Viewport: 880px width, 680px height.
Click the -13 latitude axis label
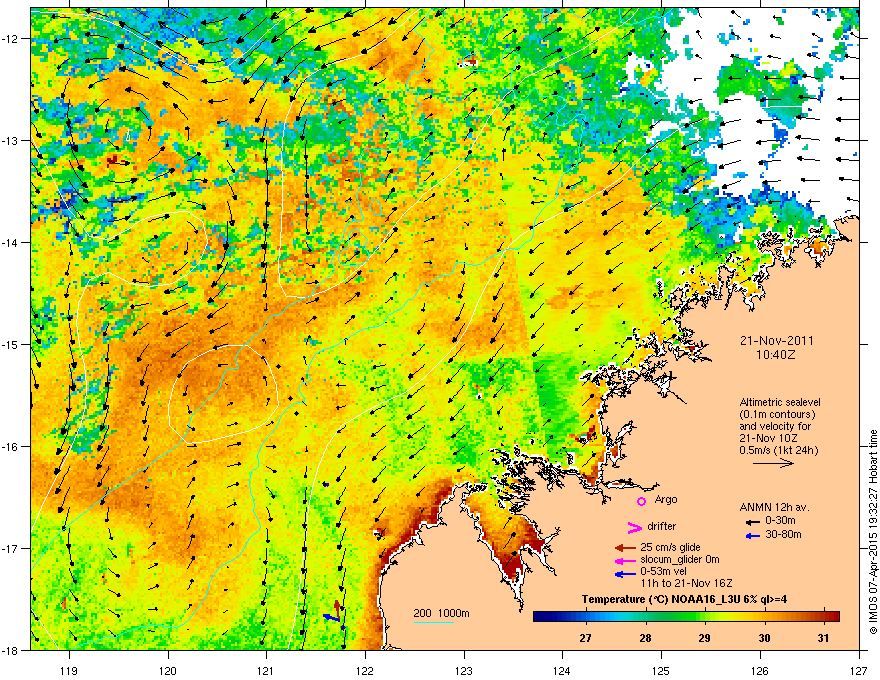click(x=11, y=140)
